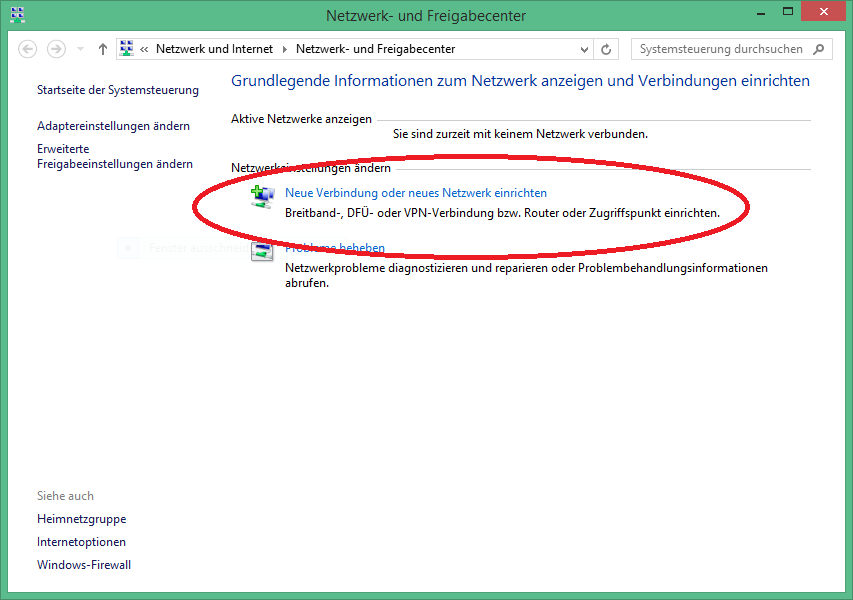Click the Control Panel icon in address bar
853x600 pixels.
[x=127, y=48]
